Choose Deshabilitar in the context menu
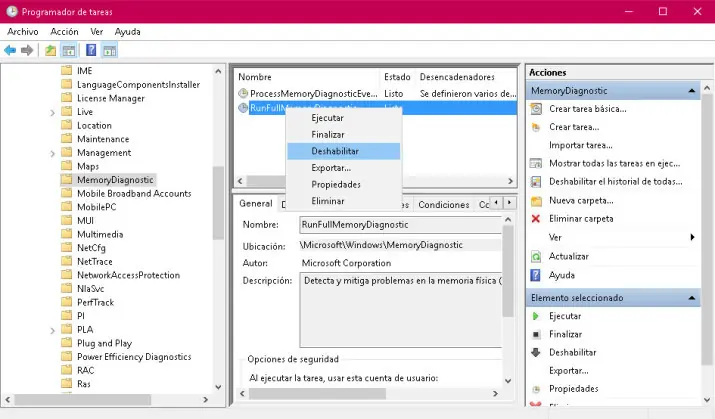The width and height of the screenshot is (715, 419). (x=344, y=151)
